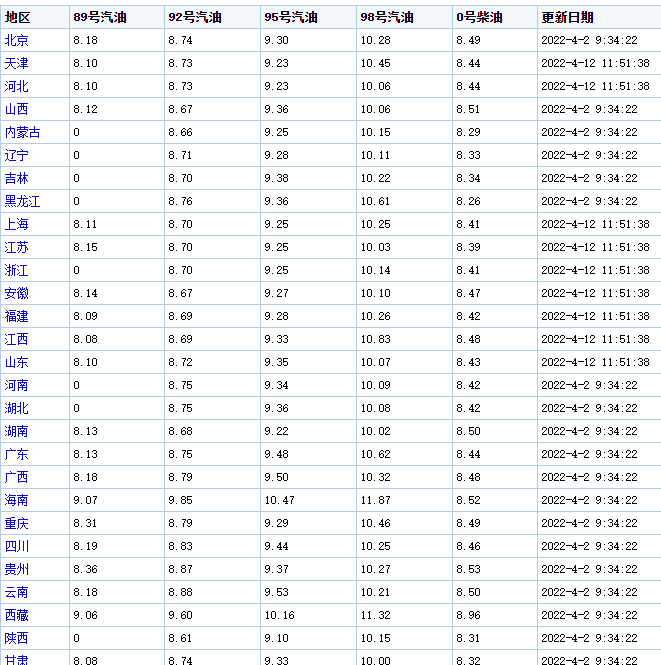Screen dimensions: 661x665
Task: Select the 西藏 link
Action: (17, 615)
